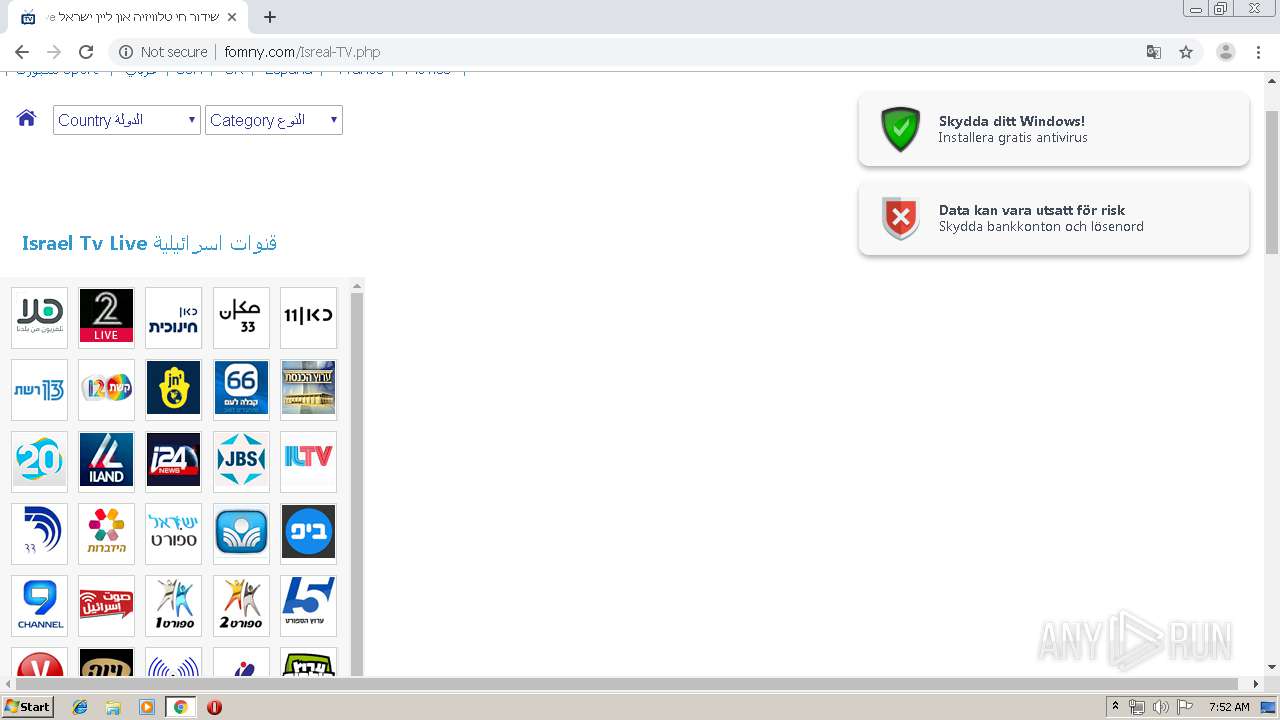Click the red X shield icon in ad
Image resolution: width=1280 pixels, height=720 pixels.
[x=900, y=218]
